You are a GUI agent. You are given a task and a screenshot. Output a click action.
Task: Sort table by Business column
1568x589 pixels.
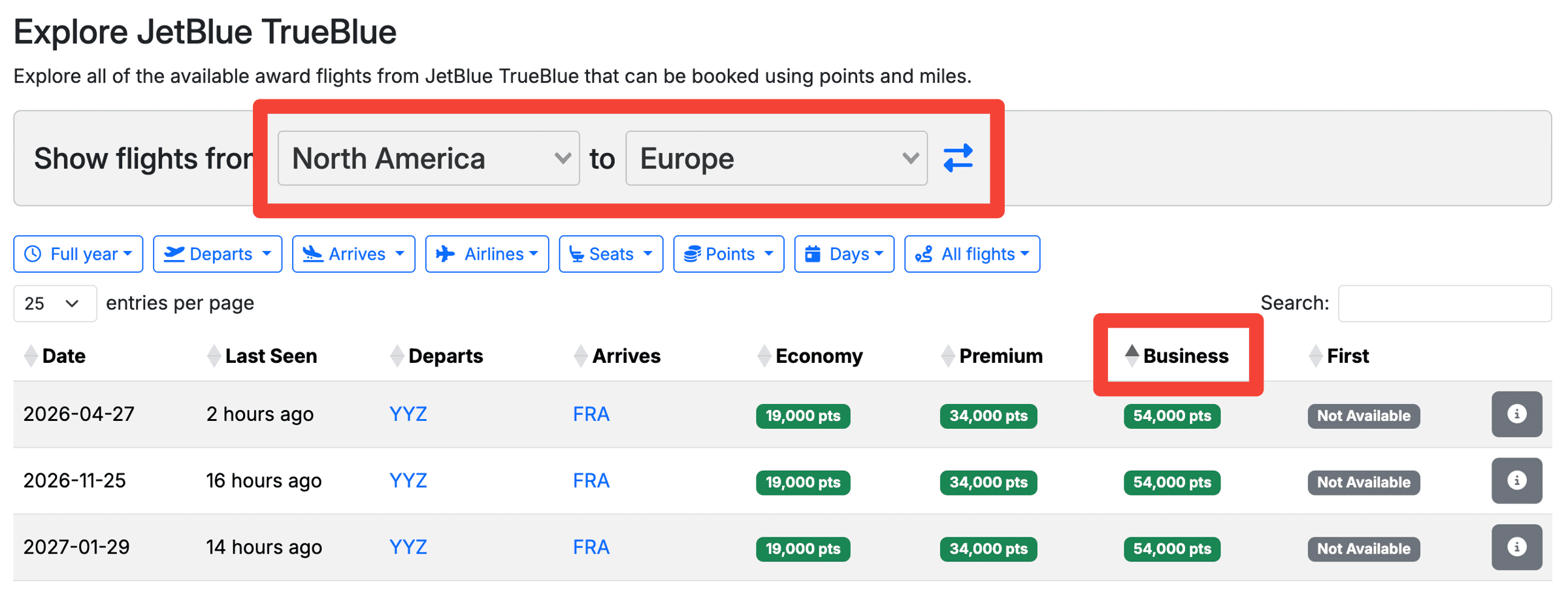point(1184,356)
